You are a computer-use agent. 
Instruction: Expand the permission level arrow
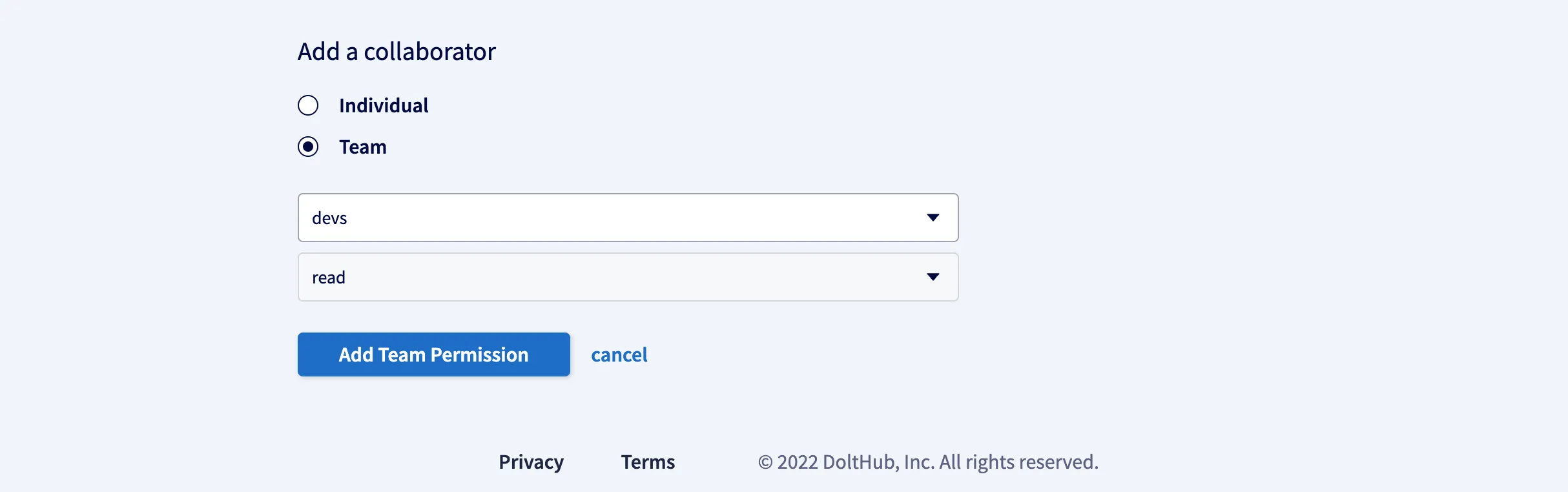pos(933,277)
